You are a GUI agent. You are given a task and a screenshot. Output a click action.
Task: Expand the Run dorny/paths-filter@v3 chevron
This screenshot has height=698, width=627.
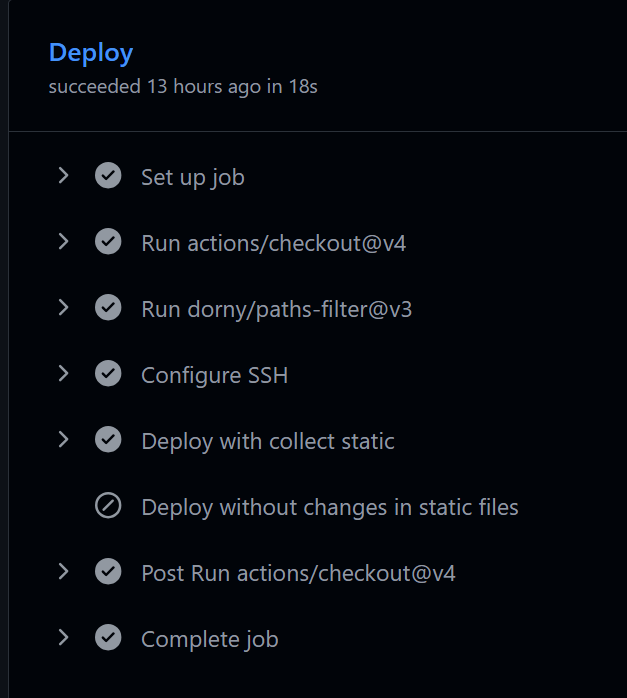click(63, 308)
